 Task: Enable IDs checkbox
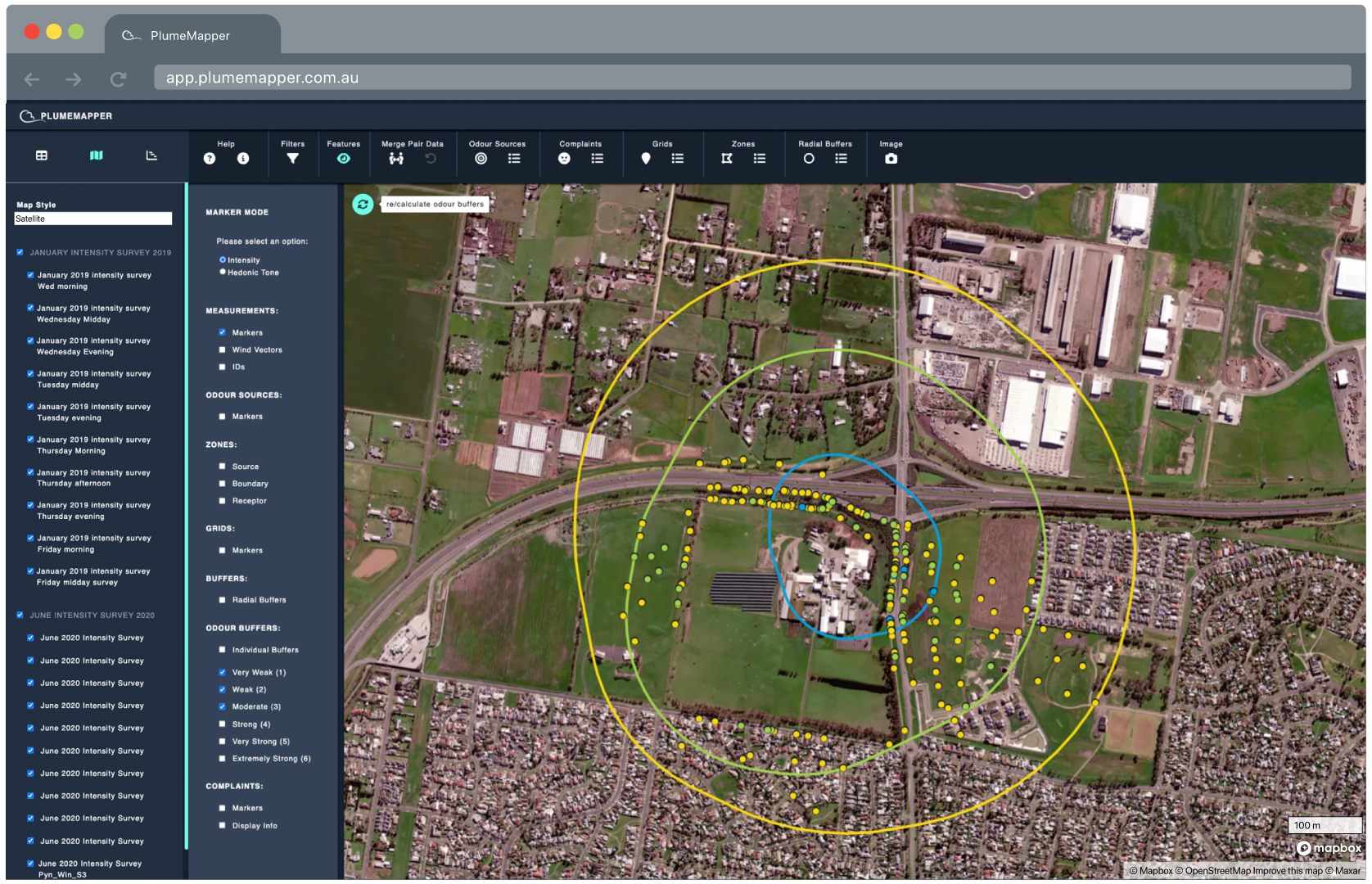pos(222,367)
